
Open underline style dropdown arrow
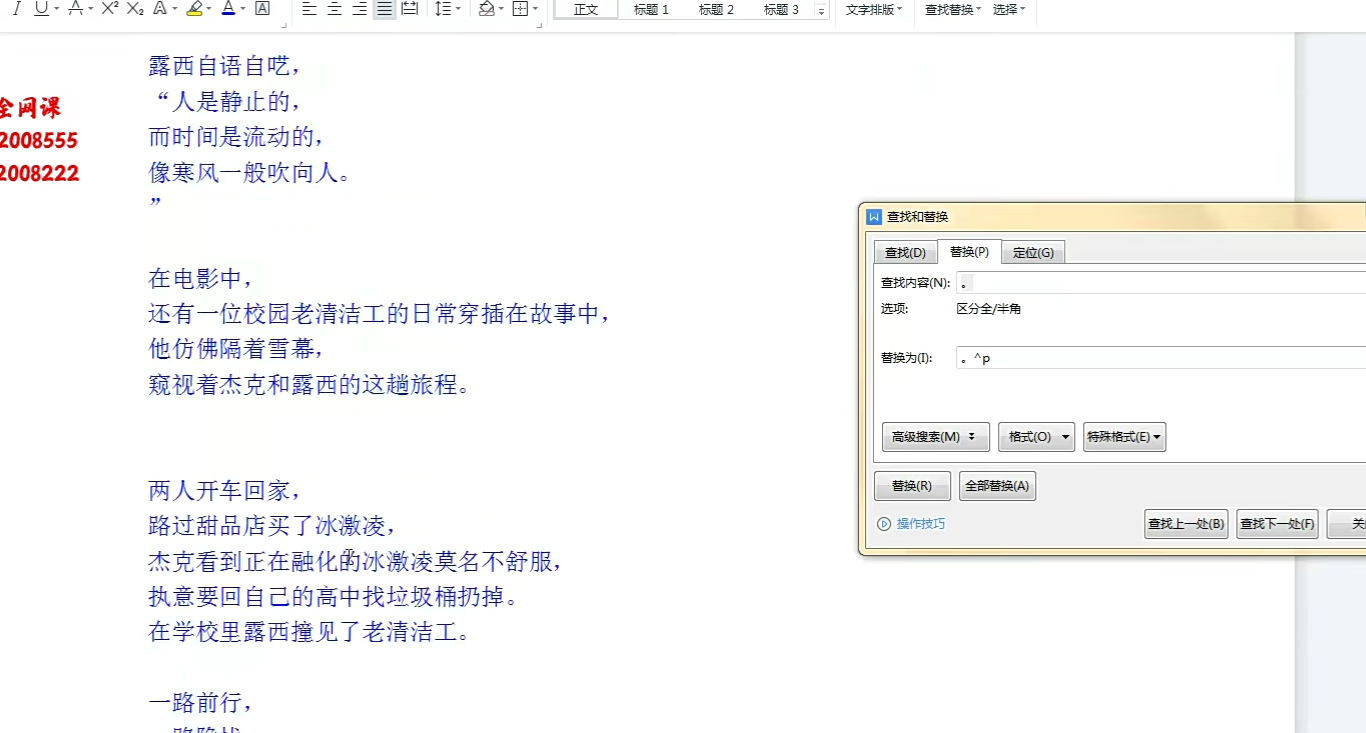(x=57, y=9)
